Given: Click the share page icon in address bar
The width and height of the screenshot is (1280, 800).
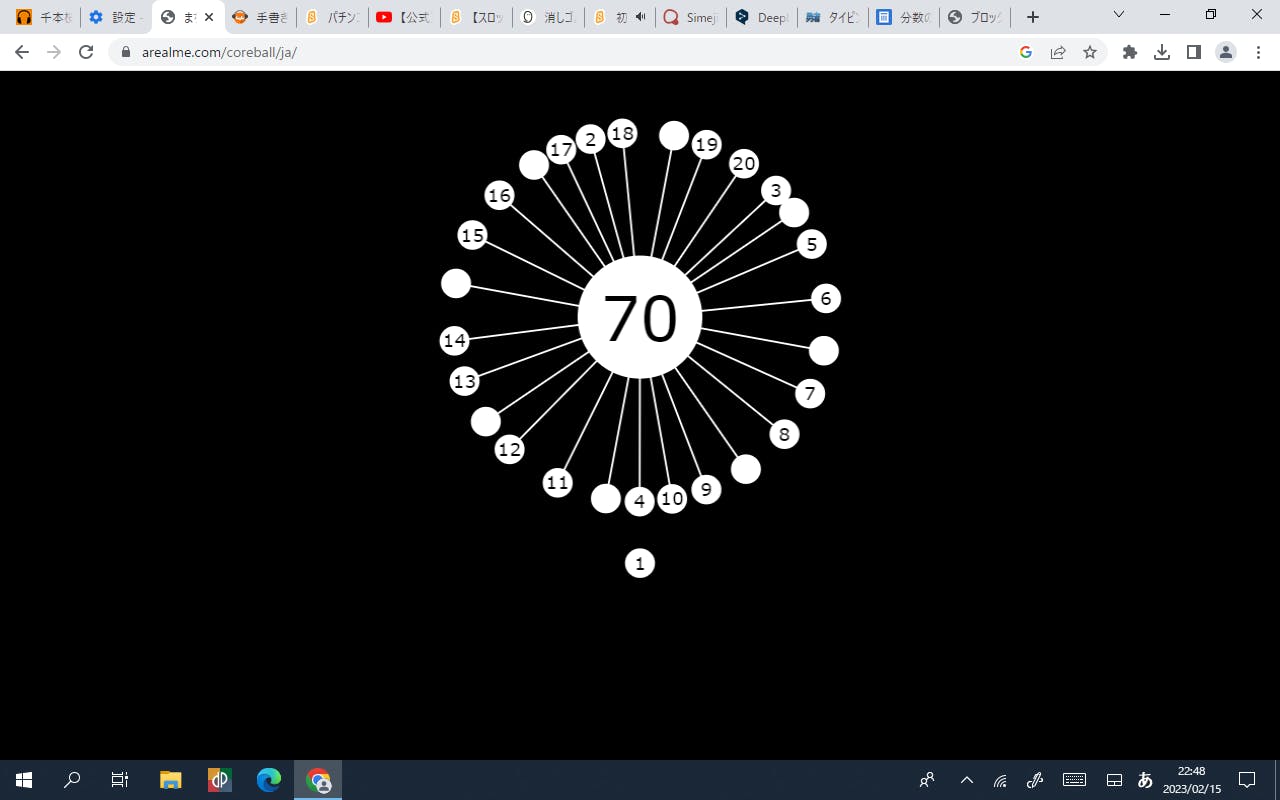Looking at the screenshot, I should pos(1058,52).
